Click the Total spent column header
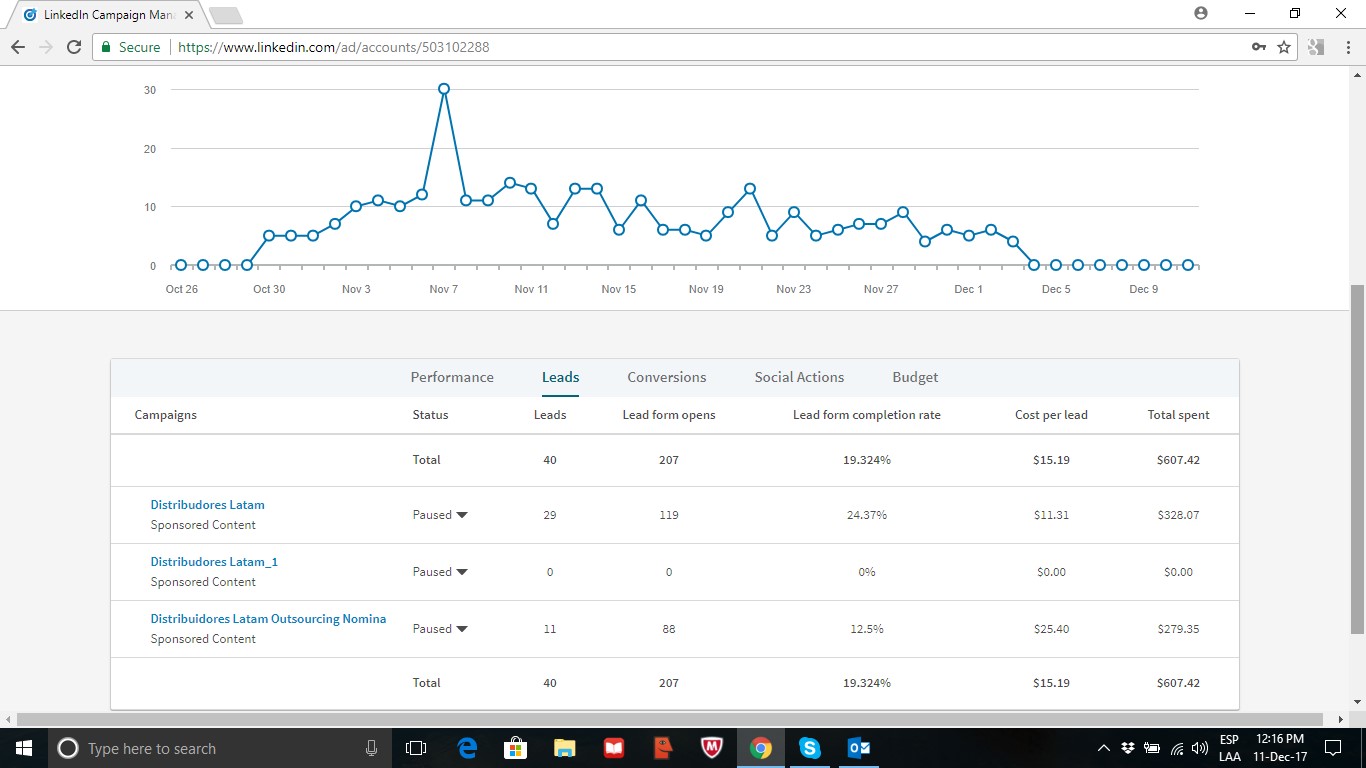The height and width of the screenshot is (768, 1366). pyautogui.click(x=1178, y=415)
